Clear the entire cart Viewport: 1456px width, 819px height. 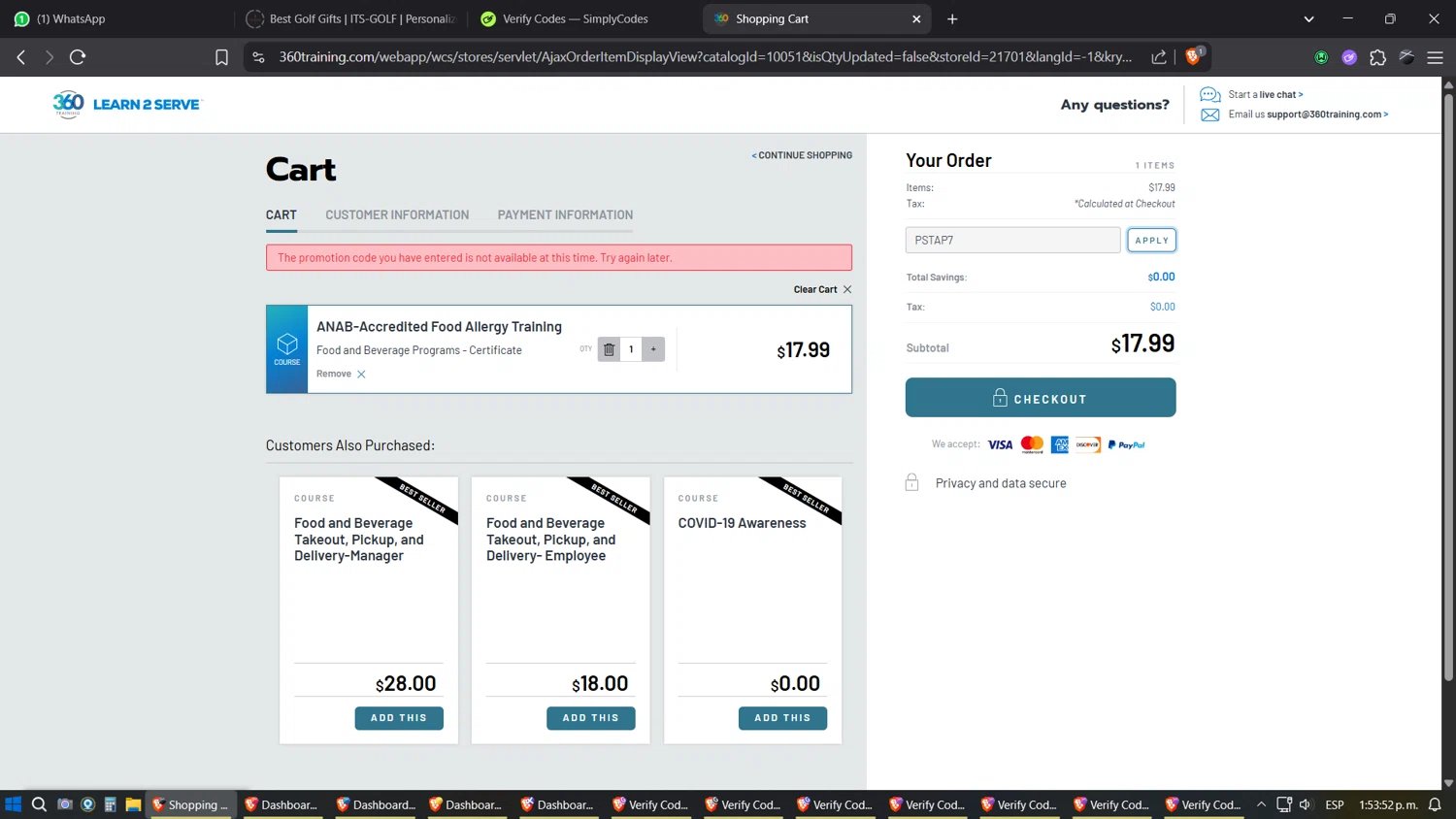click(822, 289)
